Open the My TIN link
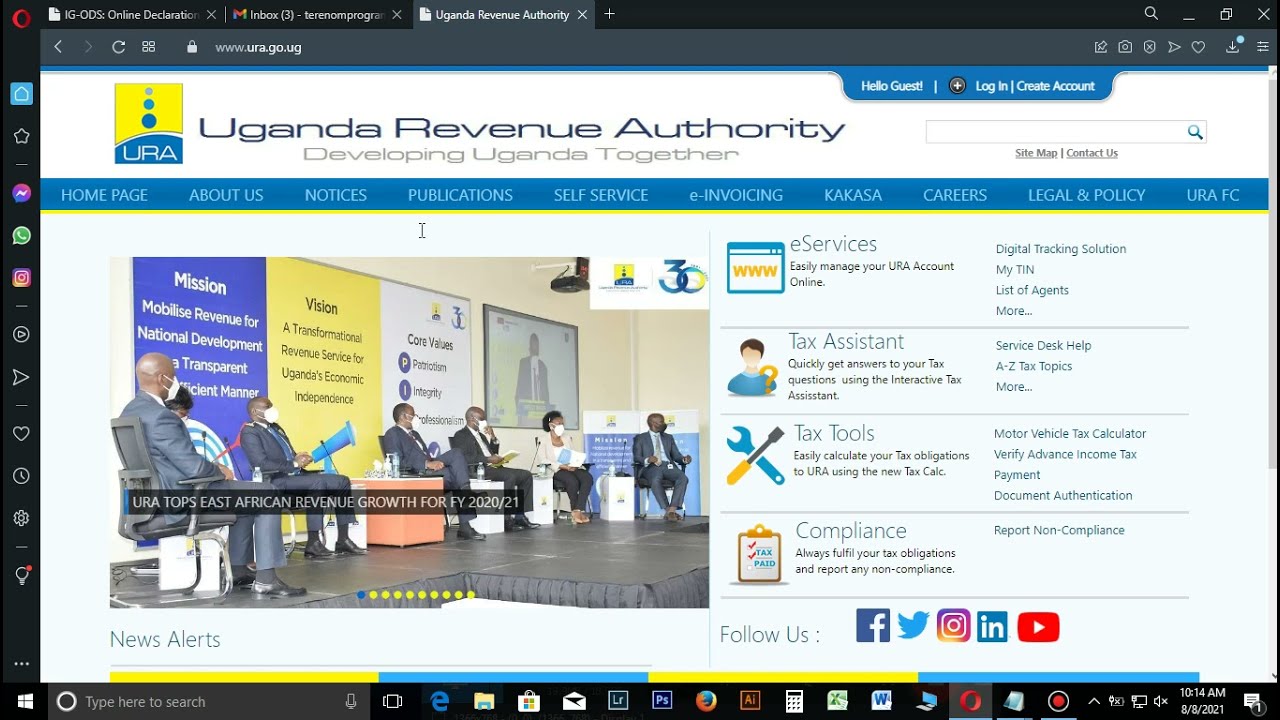 pyautogui.click(x=1015, y=270)
